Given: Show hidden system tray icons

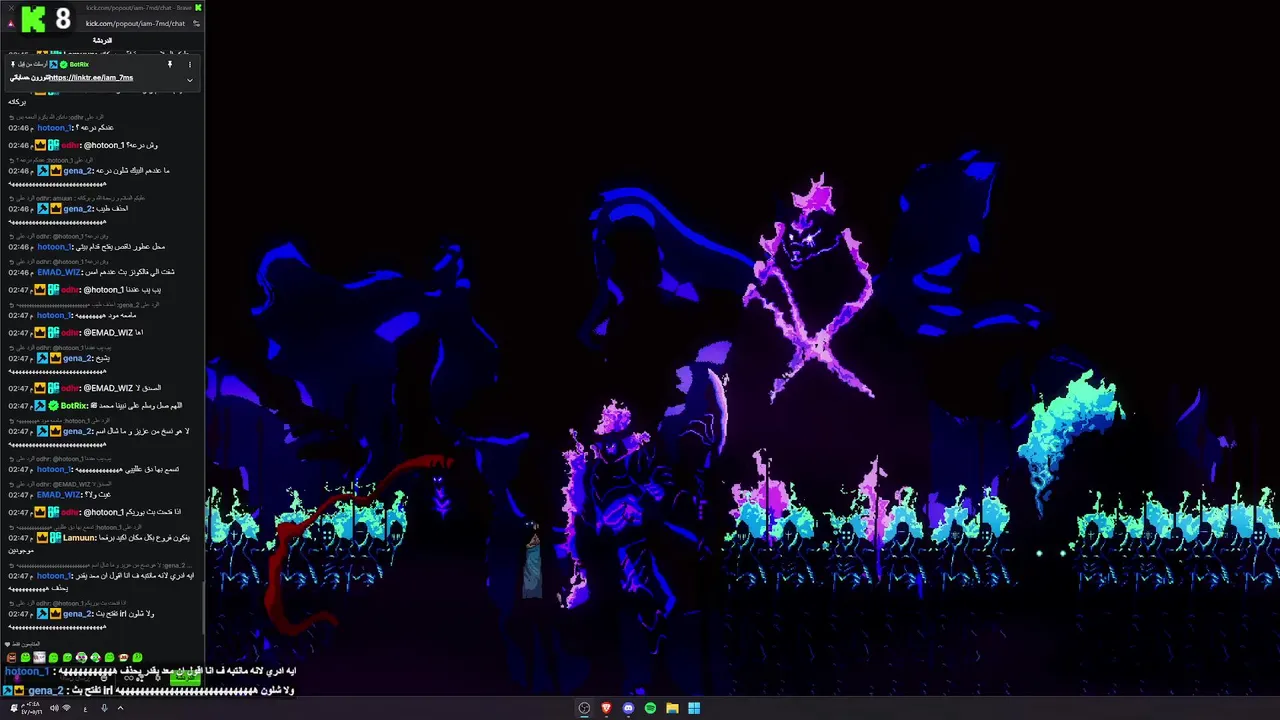Looking at the screenshot, I should pyautogui.click(x=120, y=708).
